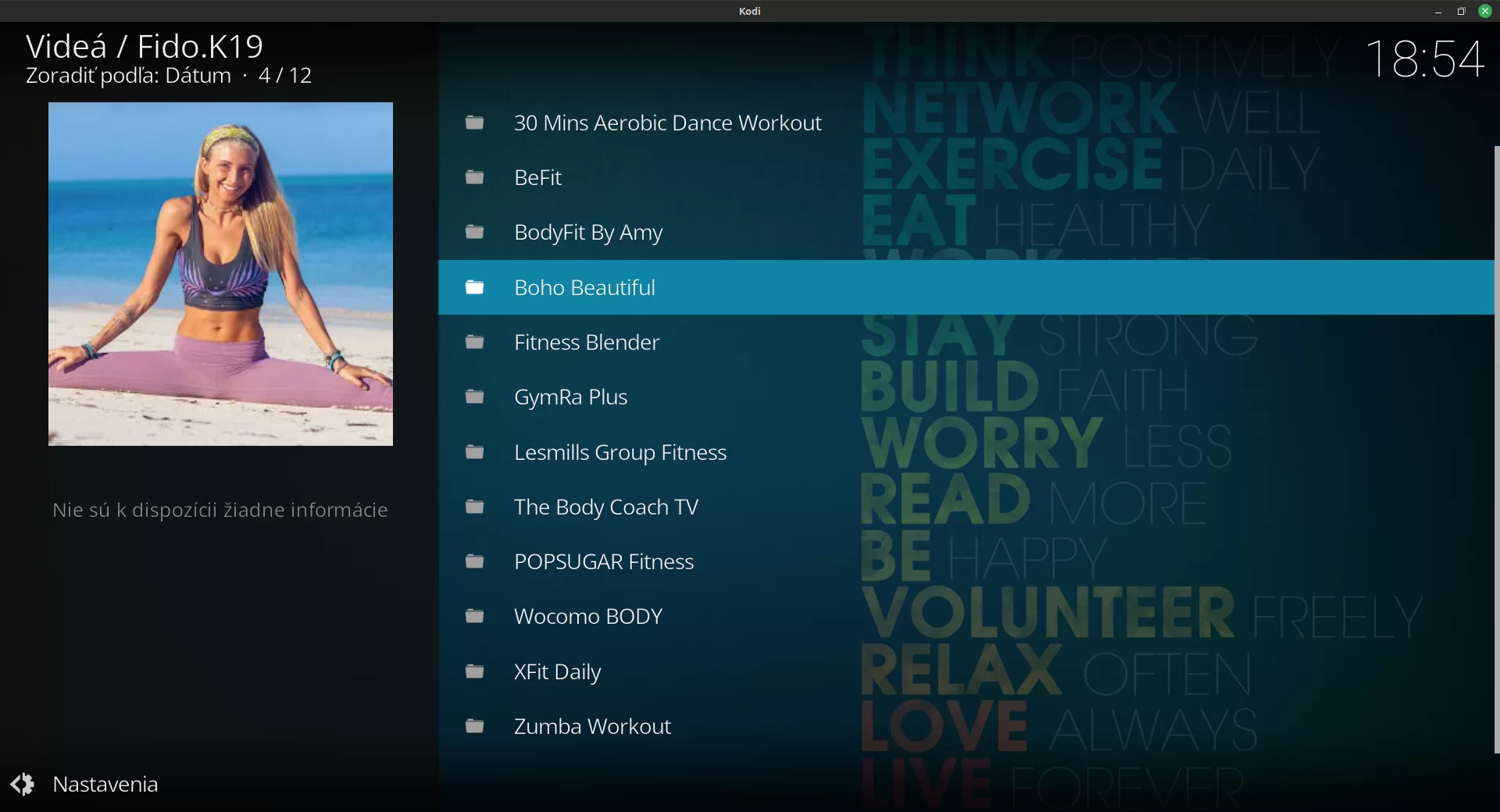
Task: Maximize the Kodi window
Action: pyautogui.click(x=1461, y=11)
